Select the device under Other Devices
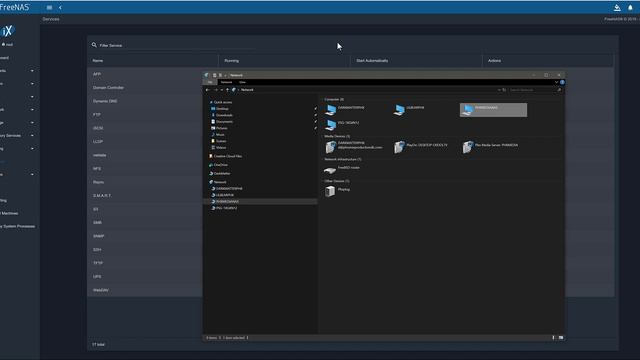 [x=330, y=191]
